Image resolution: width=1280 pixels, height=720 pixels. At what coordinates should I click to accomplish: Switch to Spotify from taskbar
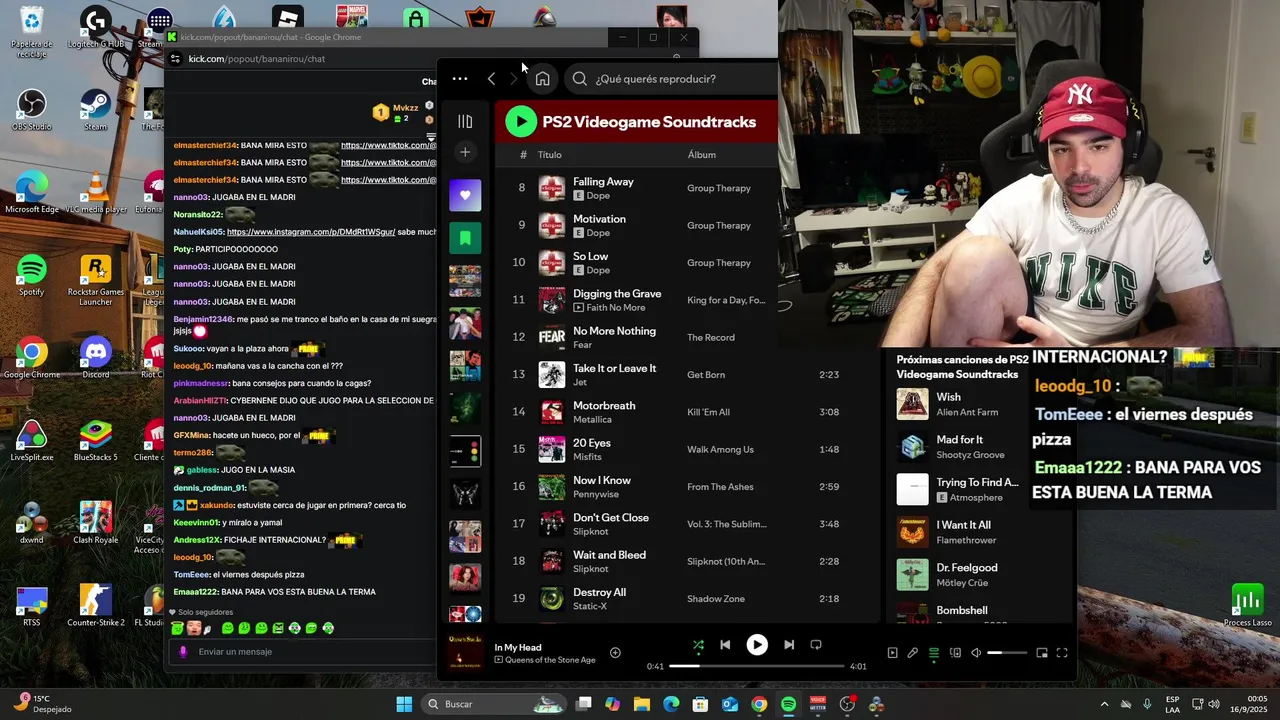(788, 704)
